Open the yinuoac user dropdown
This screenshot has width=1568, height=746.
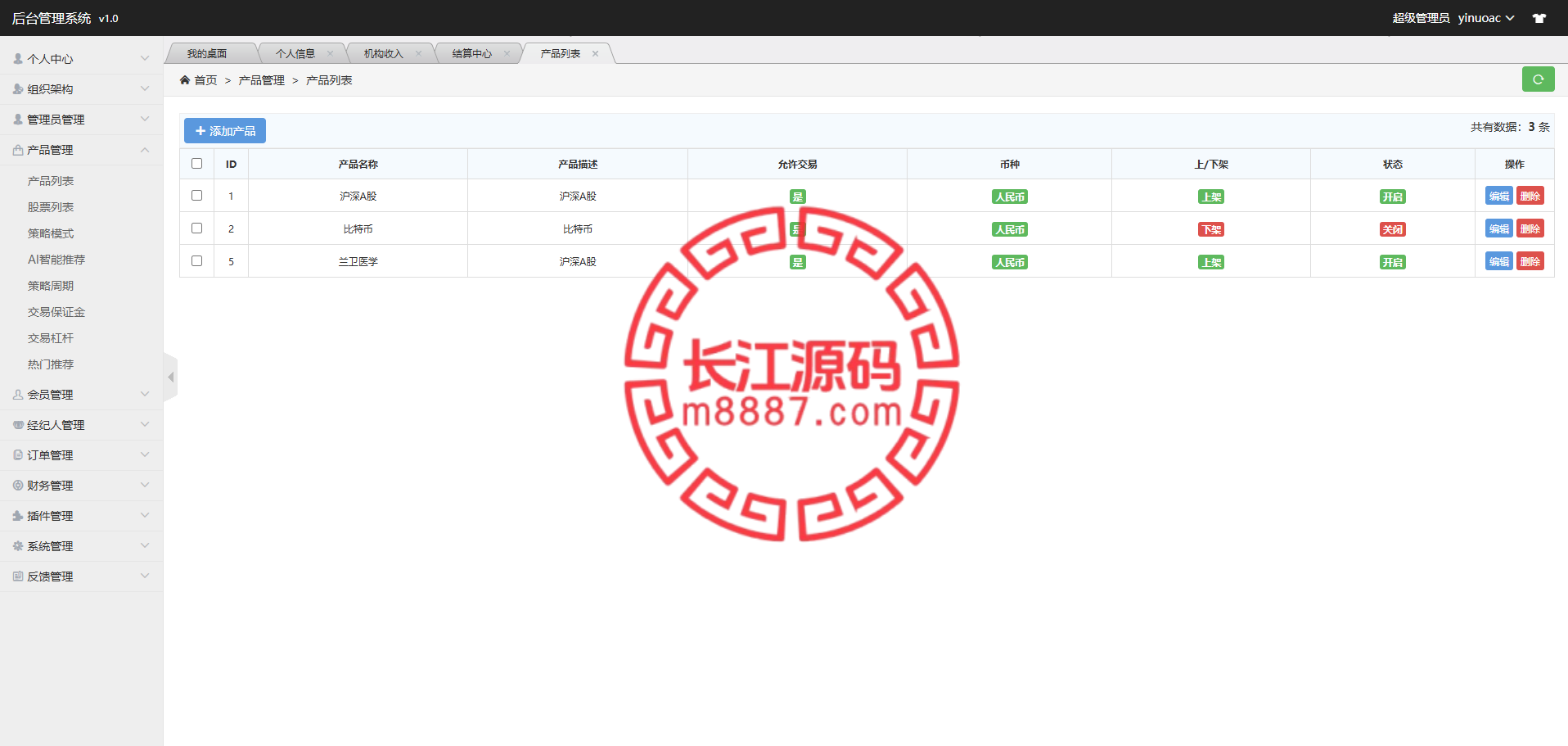pyautogui.click(x=1486, y=18)
